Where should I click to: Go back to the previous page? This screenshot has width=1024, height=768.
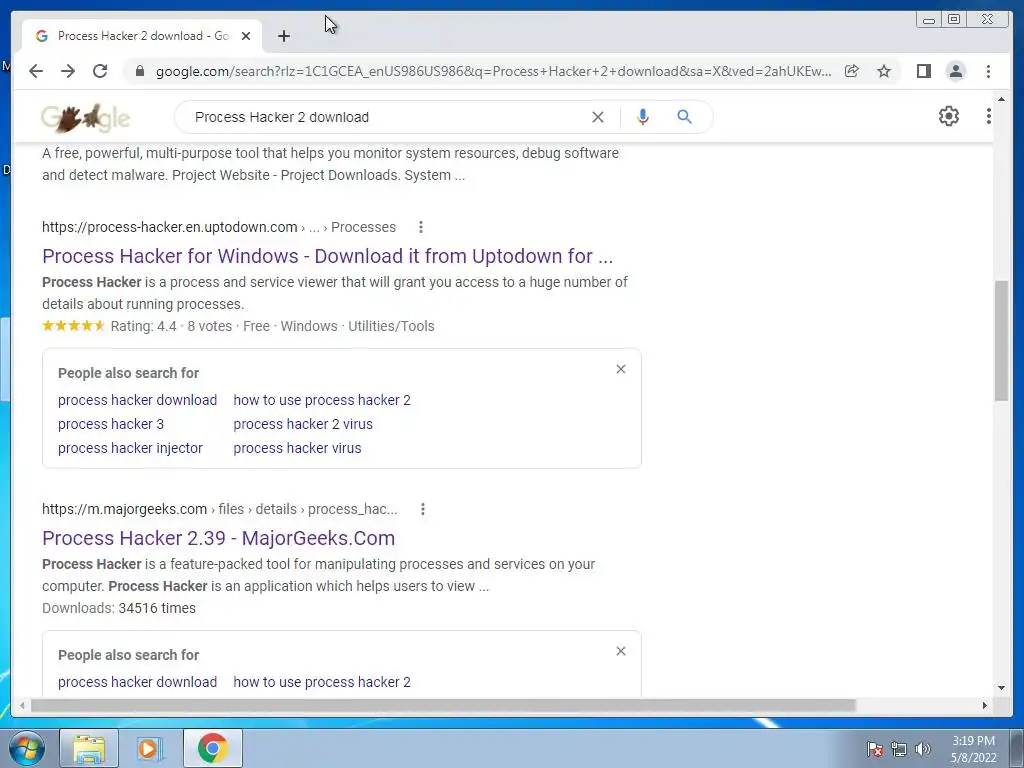(36, 71)
